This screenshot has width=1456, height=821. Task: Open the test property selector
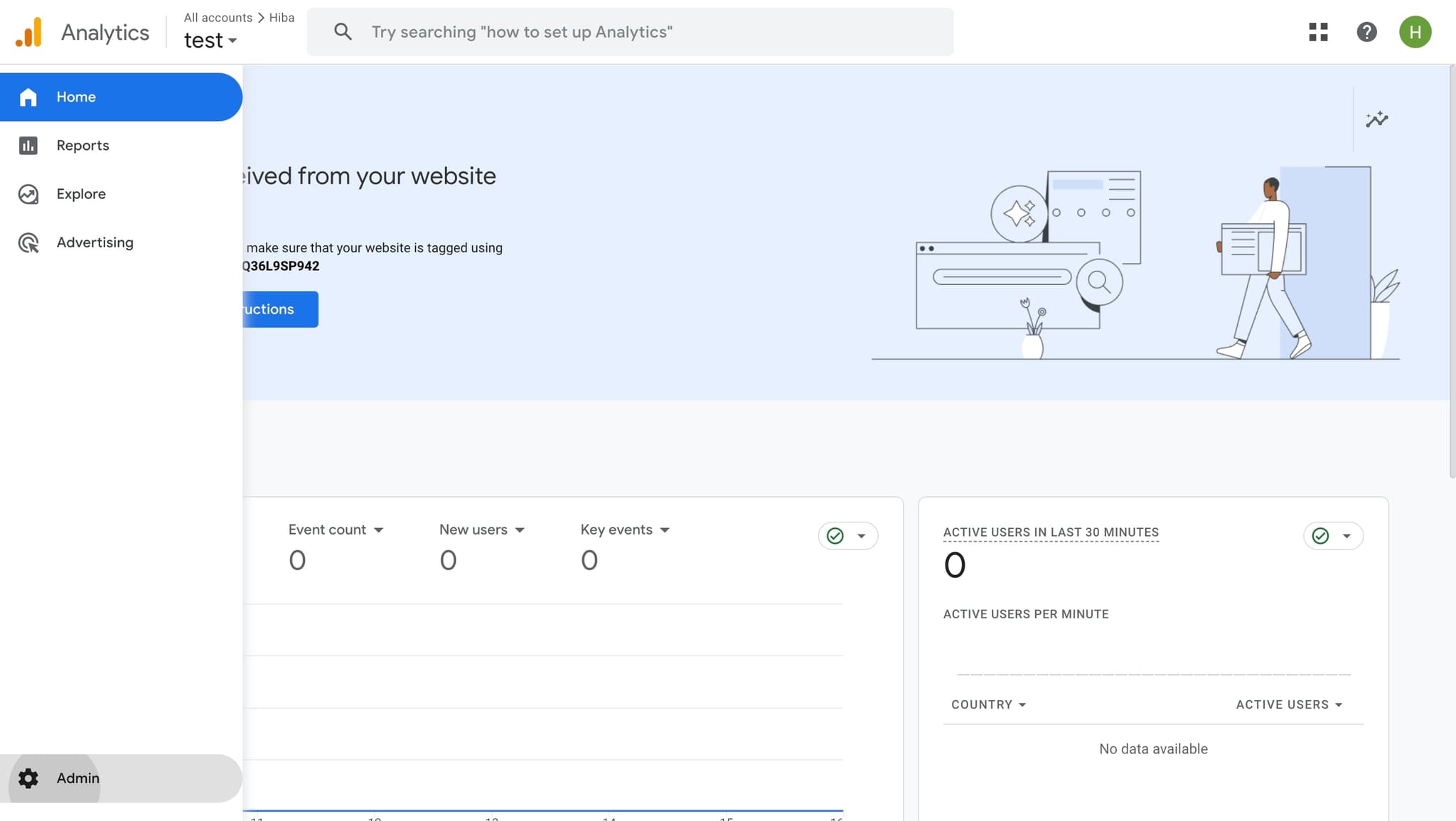(x=210, y=41)
